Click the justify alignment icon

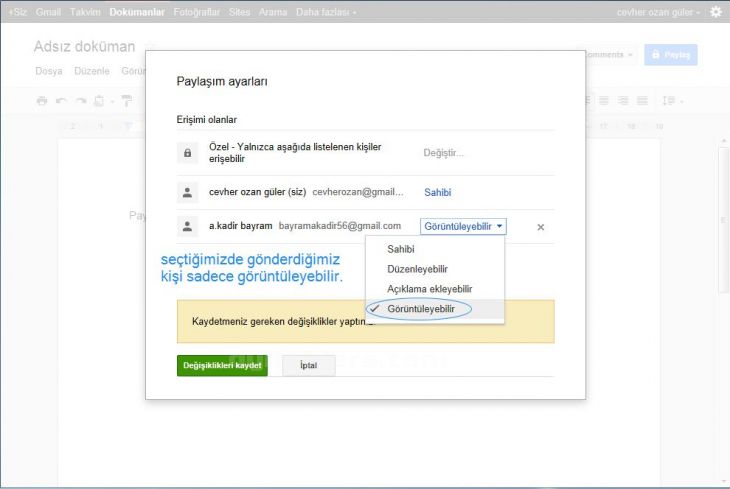pyautogui.click(x=642, y=101)
